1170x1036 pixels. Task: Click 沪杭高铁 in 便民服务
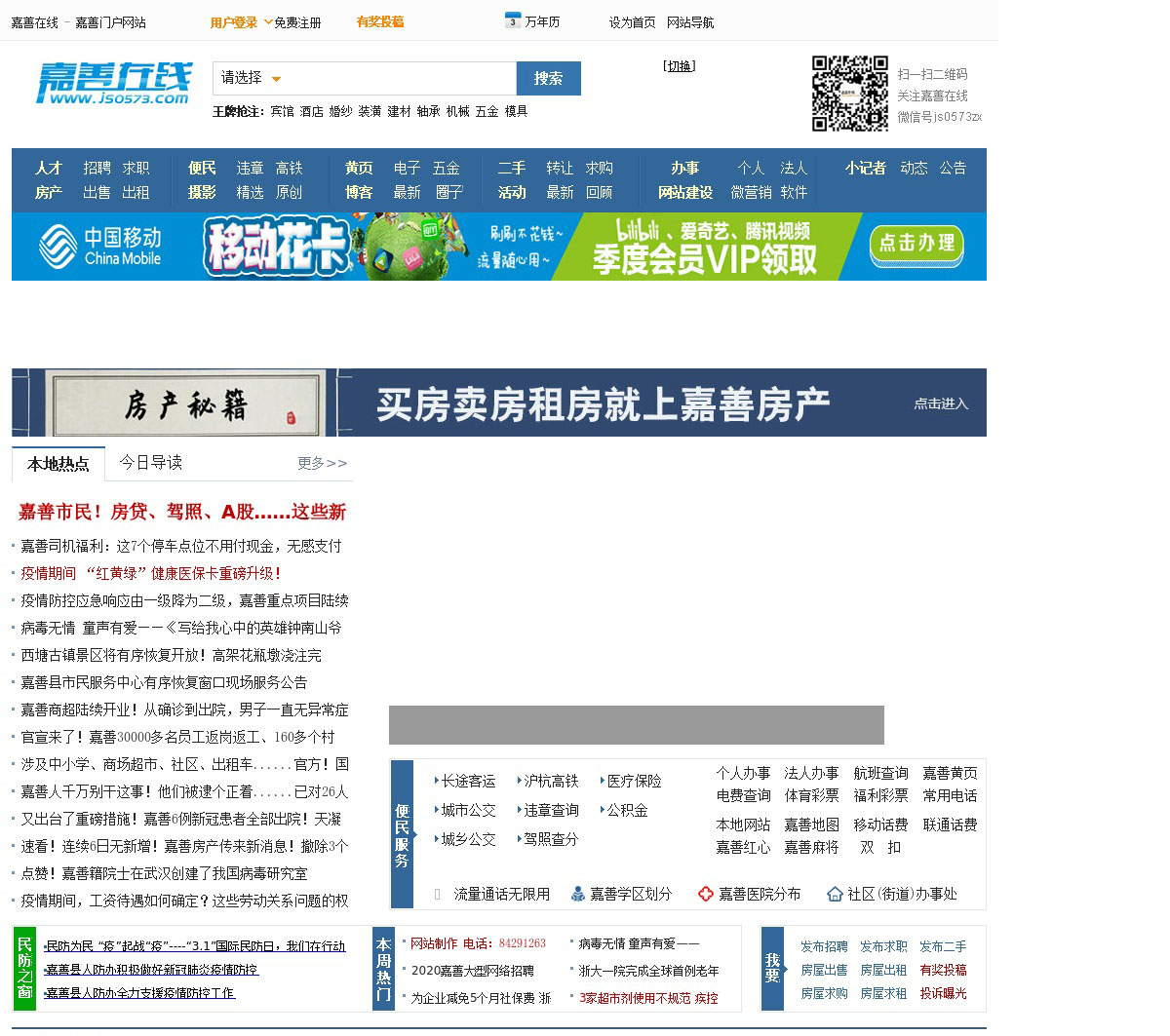click(x=551, y=781)
